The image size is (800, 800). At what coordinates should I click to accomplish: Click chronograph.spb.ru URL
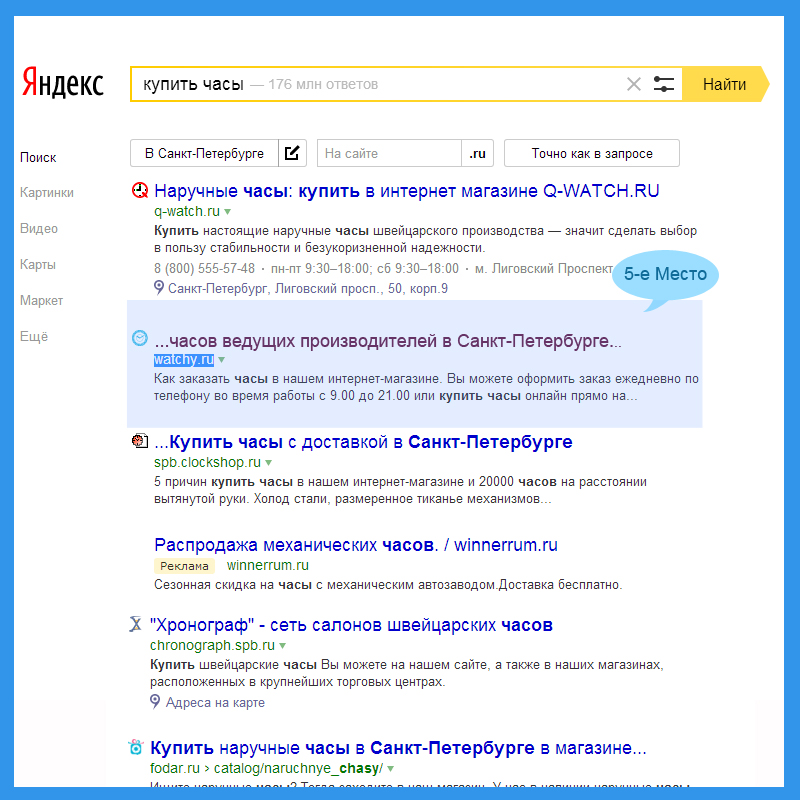[212, 645]
